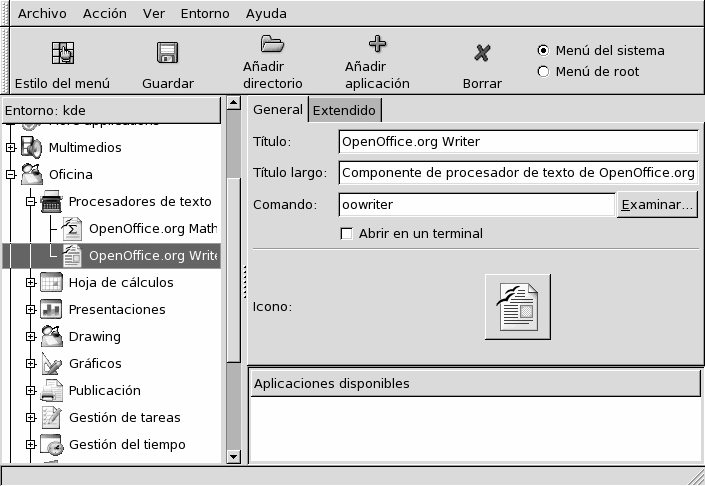
Task: Select the Presentaciones label
Action: (117, 309)
